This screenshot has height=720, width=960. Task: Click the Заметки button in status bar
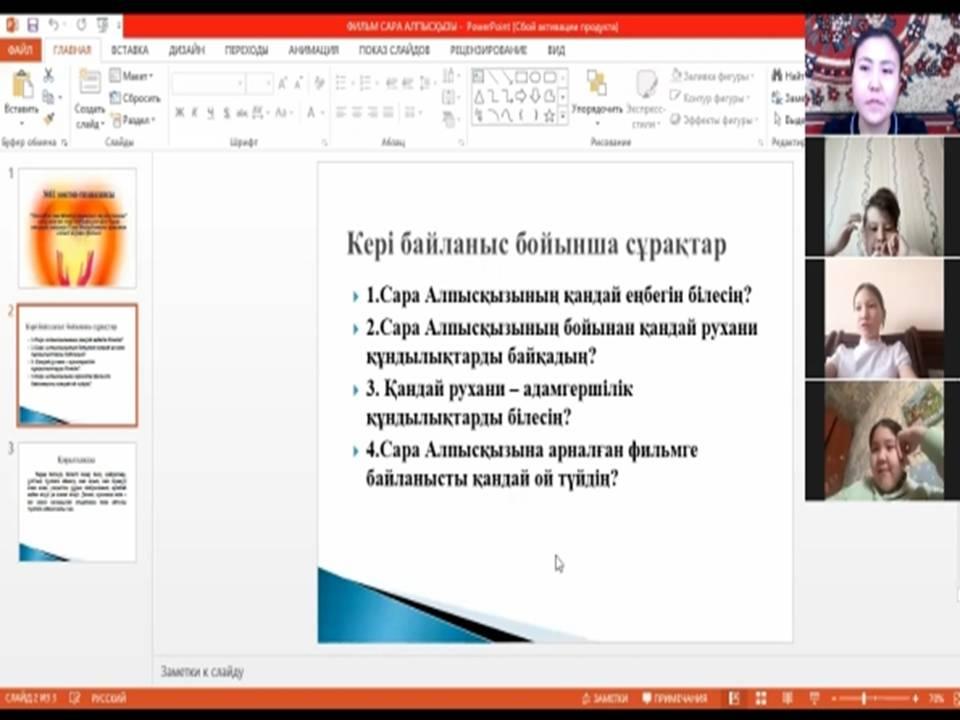[603, 698]
